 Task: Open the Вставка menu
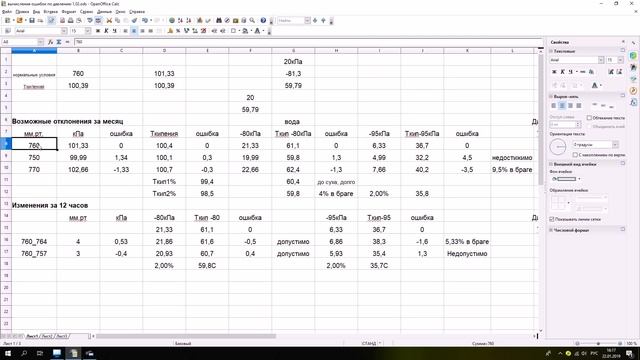tap(51, 12)
